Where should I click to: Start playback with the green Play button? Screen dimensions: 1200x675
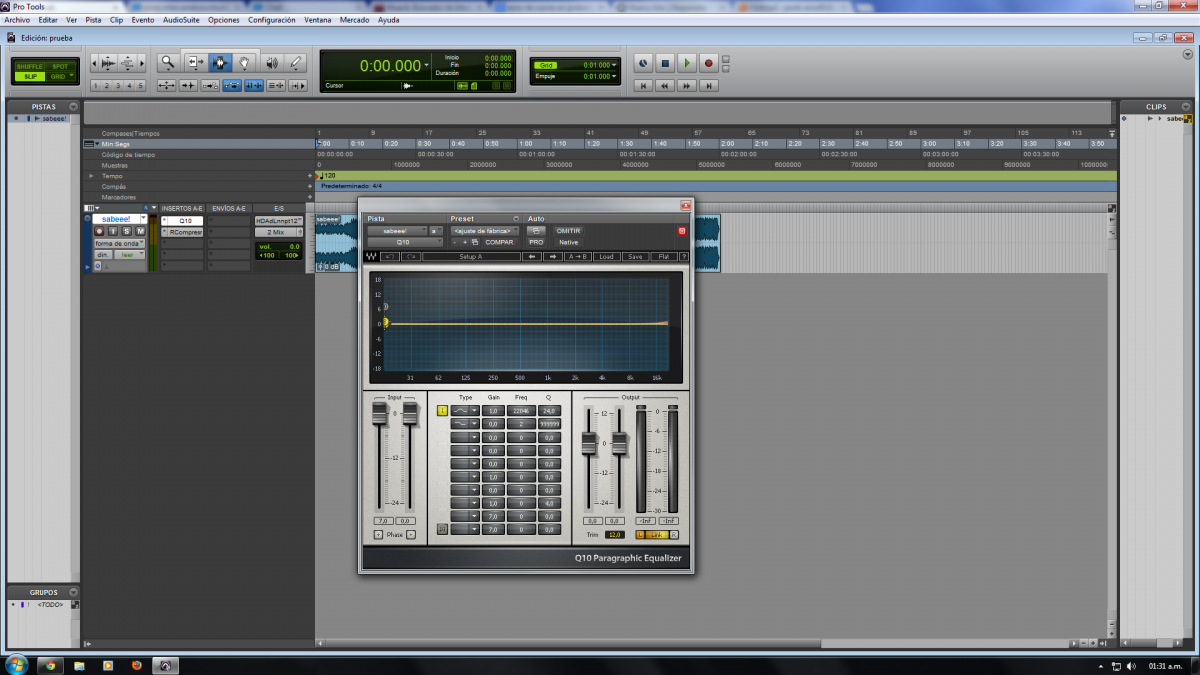tap(687, 63)
